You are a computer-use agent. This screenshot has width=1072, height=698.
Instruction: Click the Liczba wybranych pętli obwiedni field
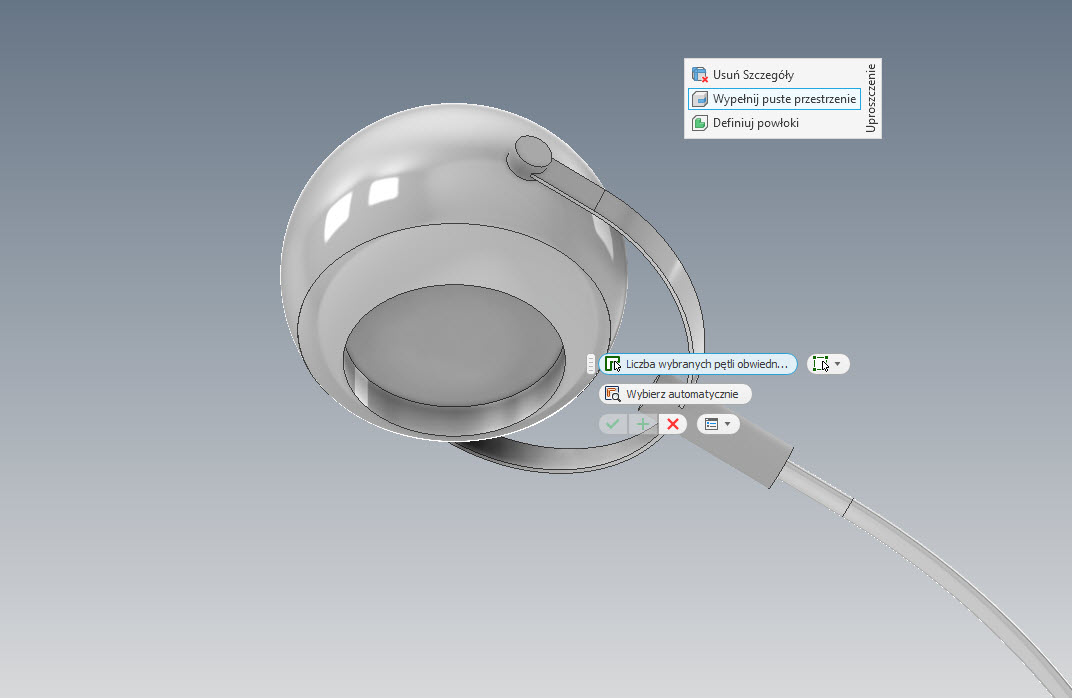point(707,364)
